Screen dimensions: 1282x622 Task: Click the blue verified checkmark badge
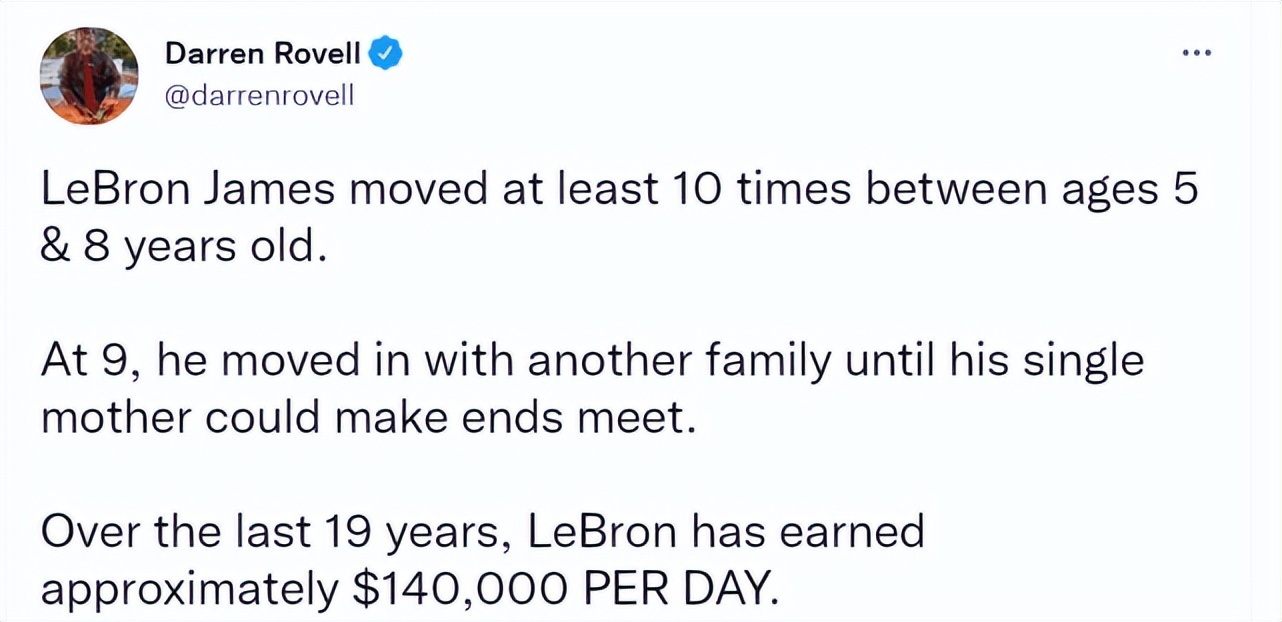(x=388, y=52)
